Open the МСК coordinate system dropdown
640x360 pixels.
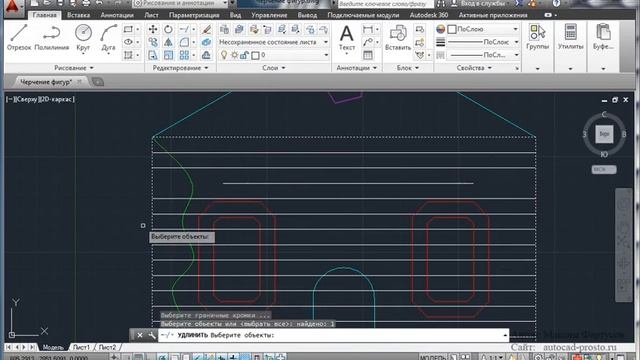tap(604, 169)
